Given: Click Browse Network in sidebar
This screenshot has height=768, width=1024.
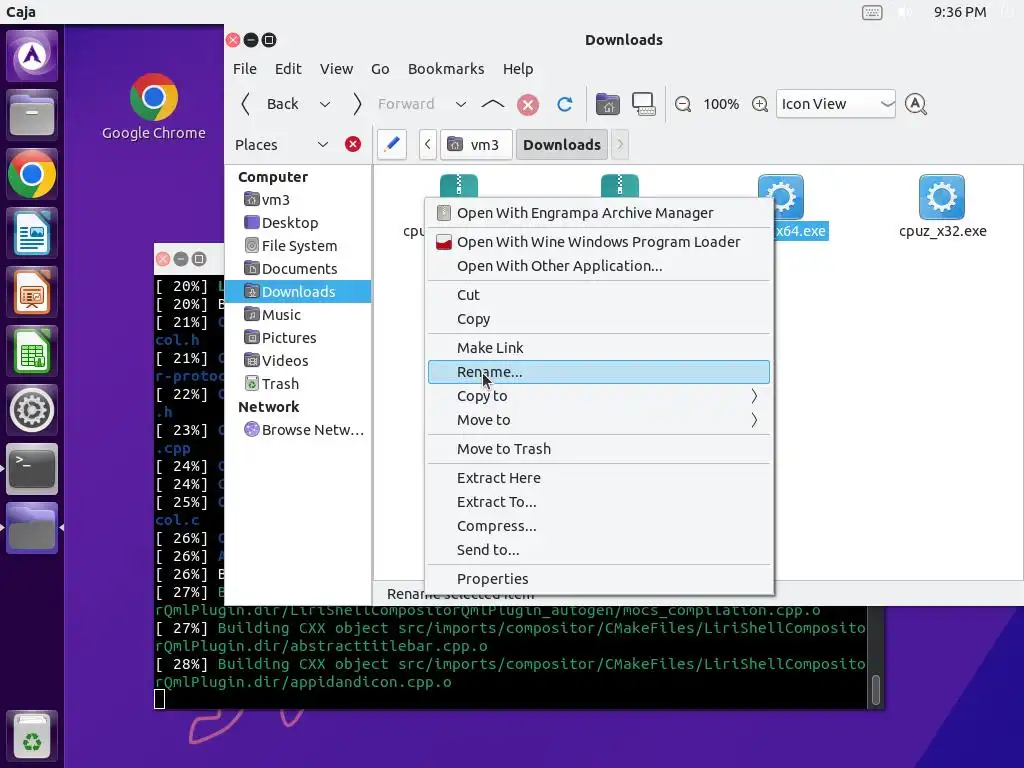Looking at the screenshot, I should pyautogui.click(x=298, y=430).
